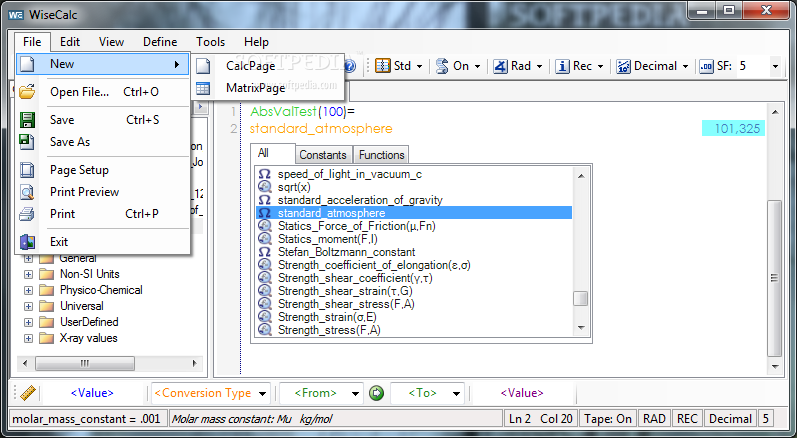Click the green convert arrow button

click(377, 393)
